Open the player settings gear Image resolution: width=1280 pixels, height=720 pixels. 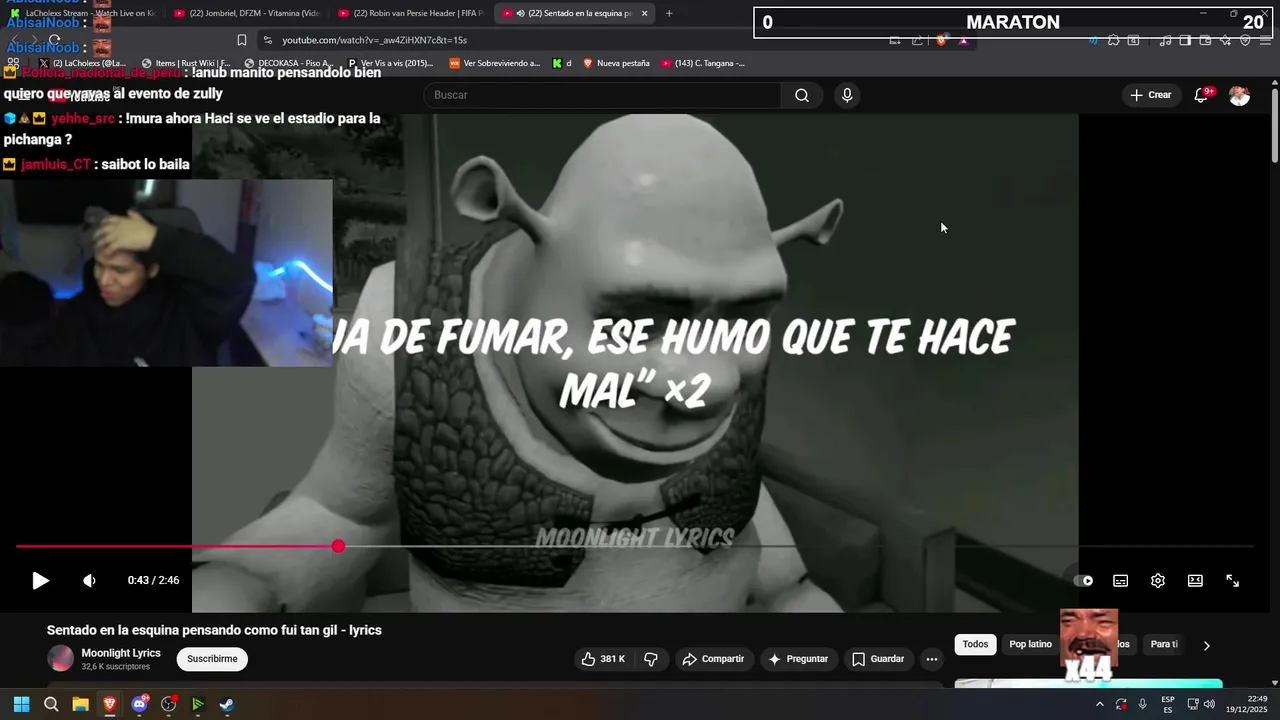point(1158,580)
